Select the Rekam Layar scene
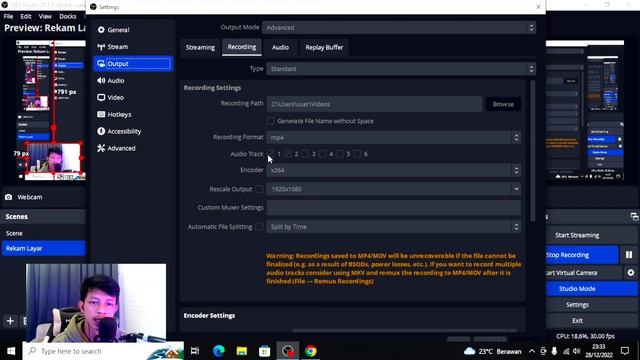Screen dimensions: 640x360 [x=44, y=248]
